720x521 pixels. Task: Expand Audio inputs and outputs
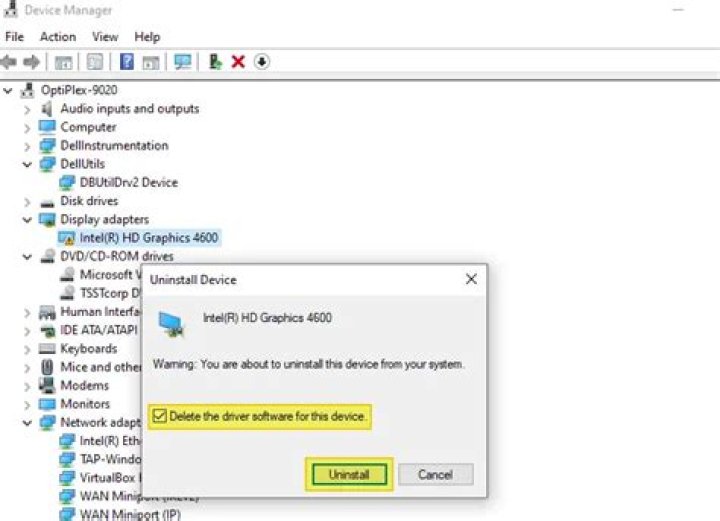(x=27, y=110)
